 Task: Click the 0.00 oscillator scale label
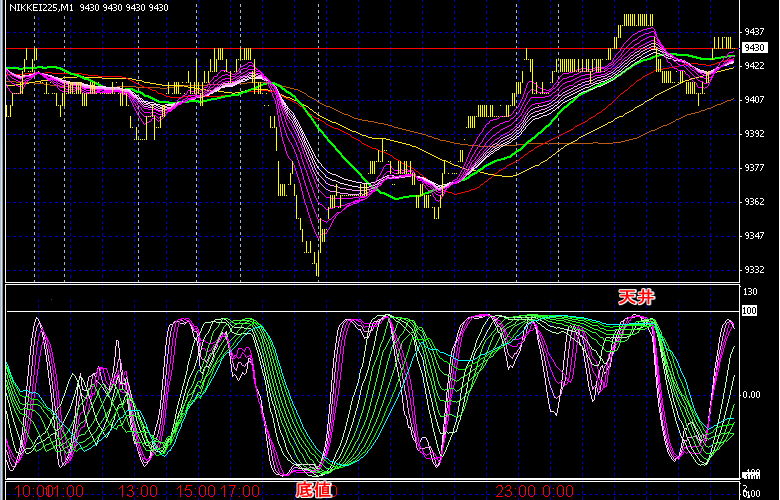754,394
